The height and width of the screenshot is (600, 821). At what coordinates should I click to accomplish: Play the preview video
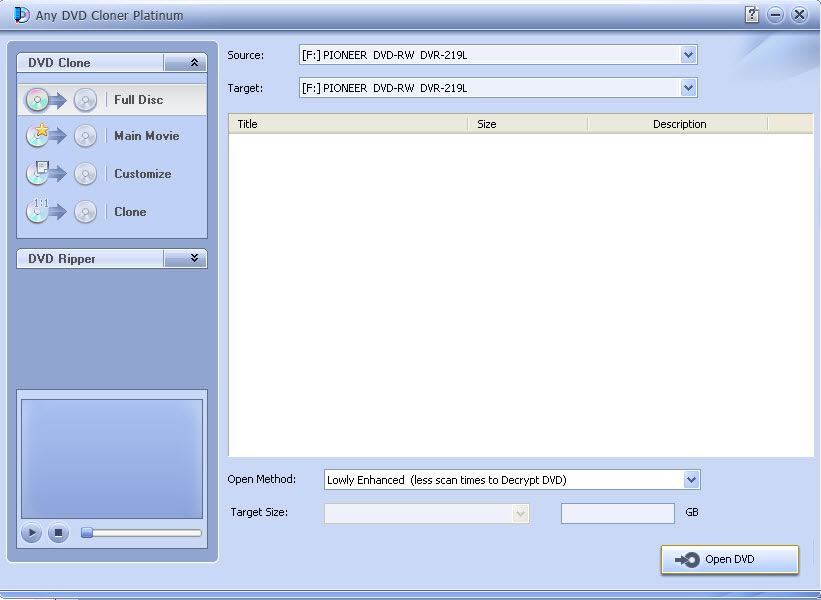tap(31, 533)
